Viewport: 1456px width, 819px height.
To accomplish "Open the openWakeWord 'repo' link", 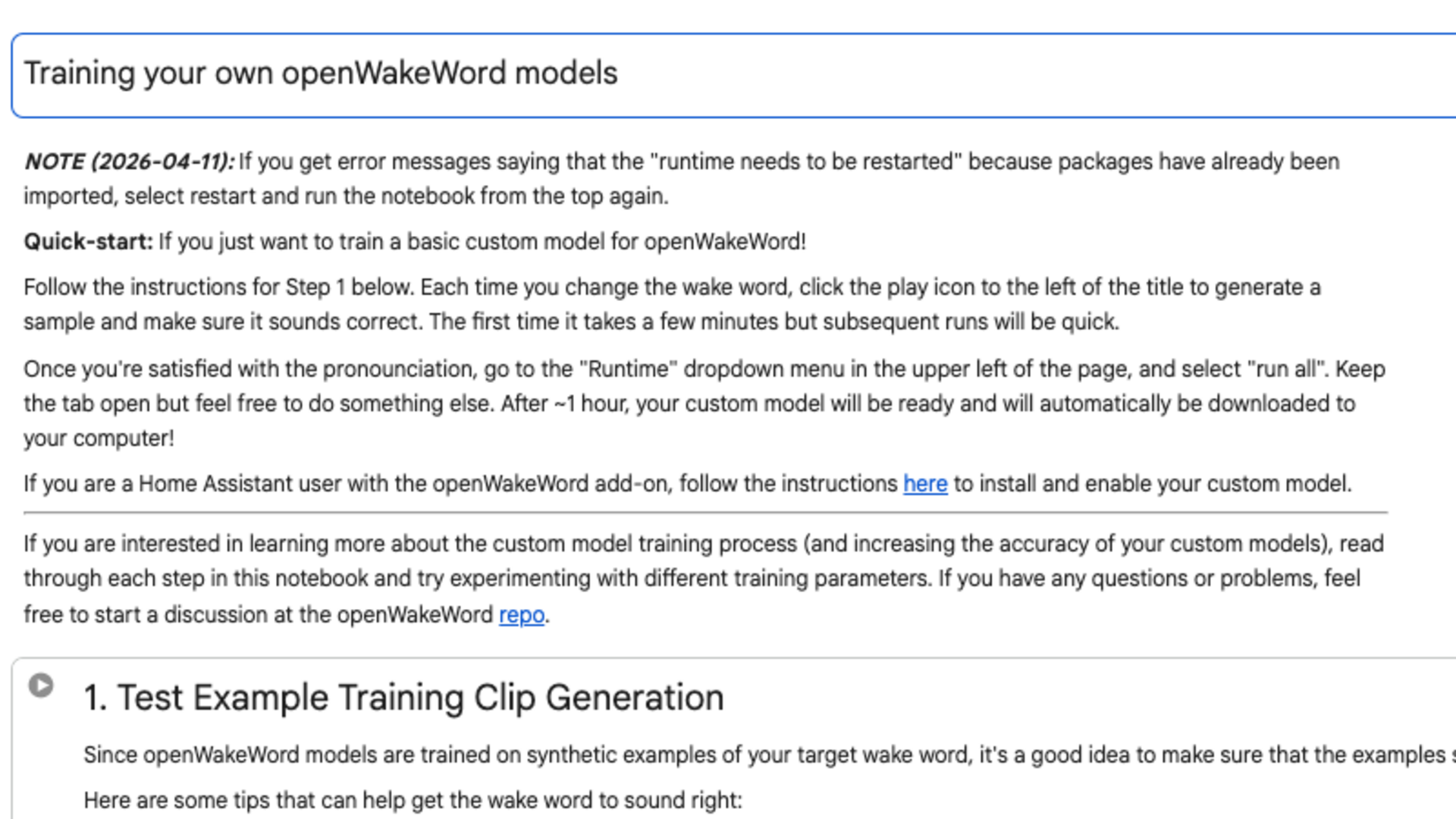I will point(522,614).
